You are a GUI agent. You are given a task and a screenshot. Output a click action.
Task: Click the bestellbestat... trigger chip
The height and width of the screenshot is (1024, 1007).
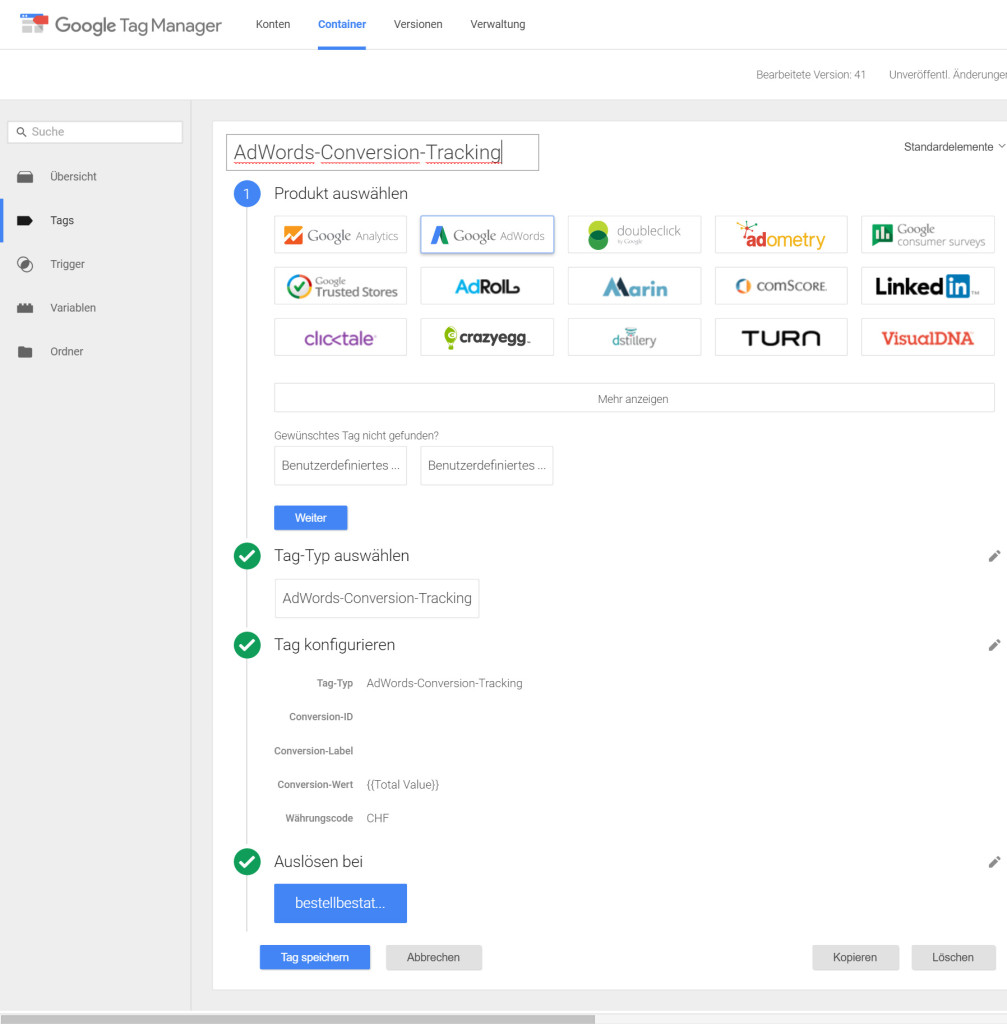(x=340, y=903)
